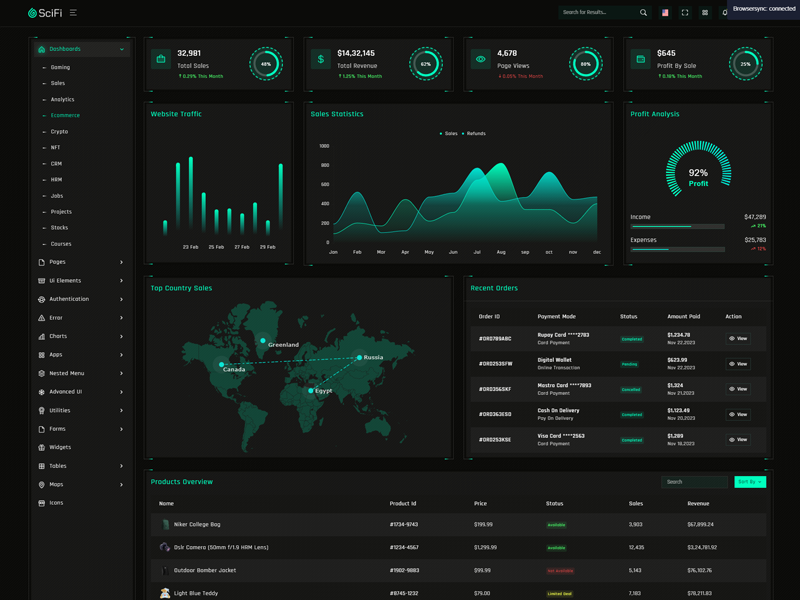Image resolution: width=800 pixels, height=600 pixels.
Task: Open the Widgets sidebar item
Action: [60, 447]
